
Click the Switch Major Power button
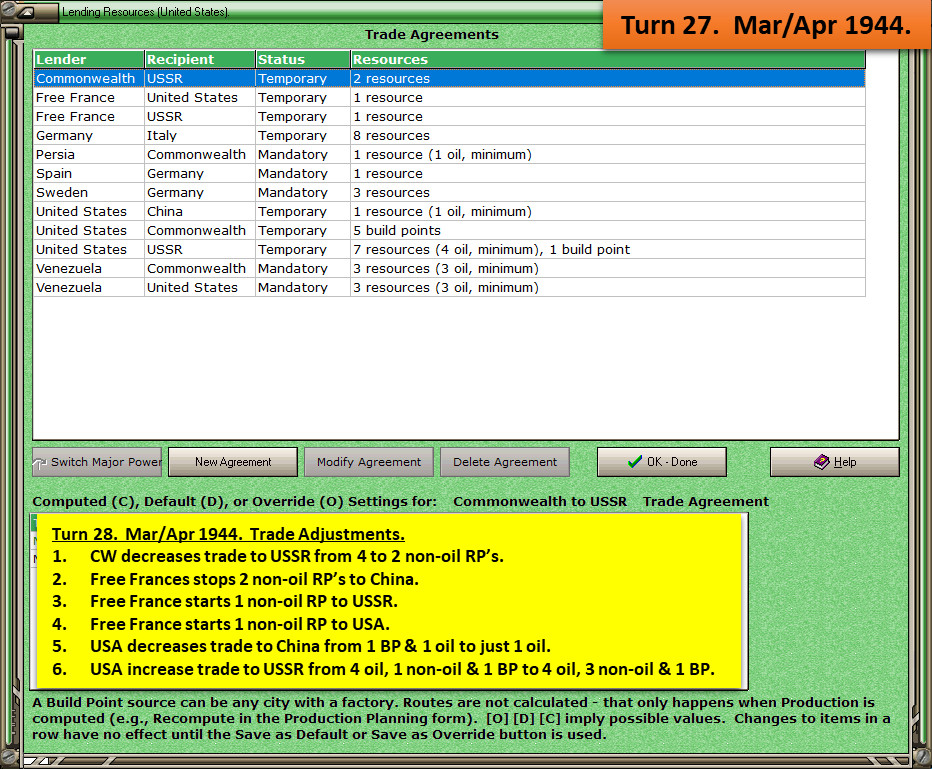97,462
